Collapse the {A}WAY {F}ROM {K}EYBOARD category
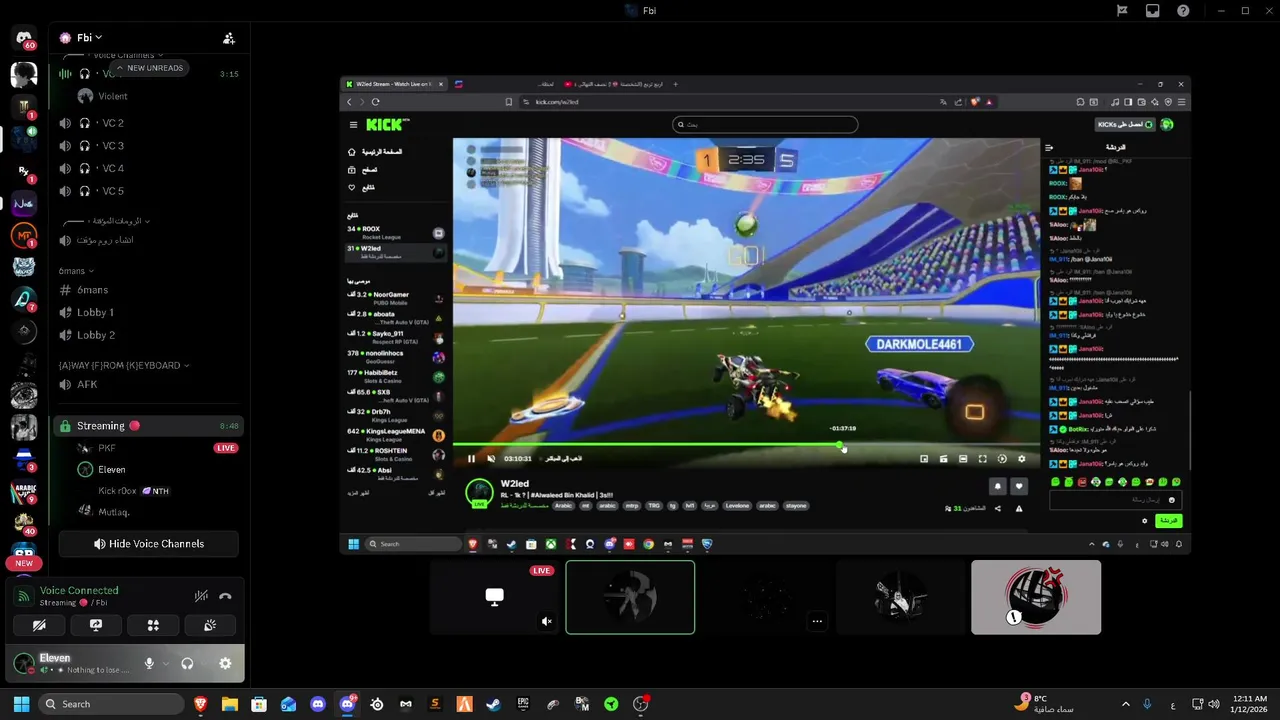 124,365
